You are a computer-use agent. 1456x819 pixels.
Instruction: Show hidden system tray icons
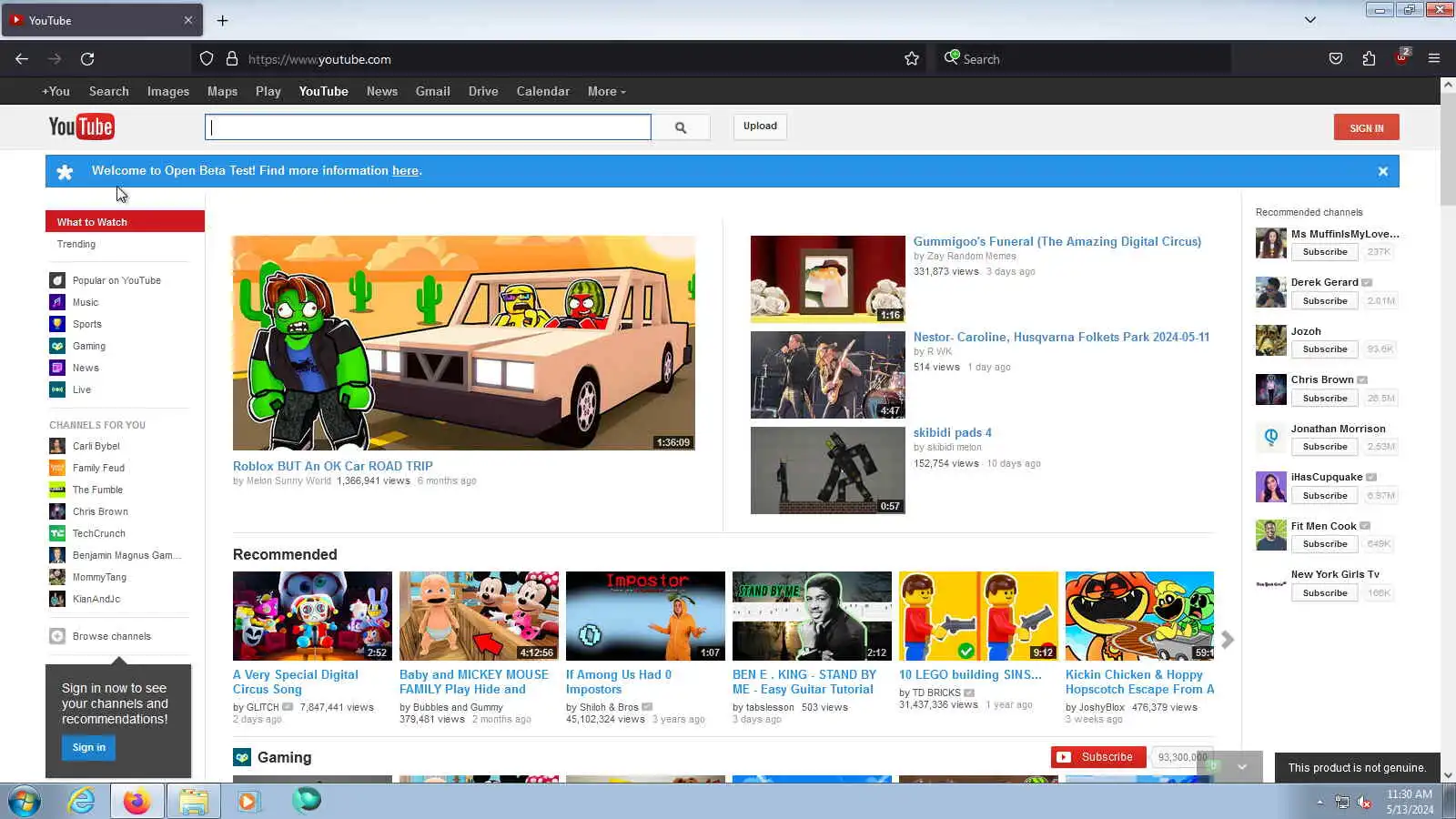click(x=1319, y=802)
